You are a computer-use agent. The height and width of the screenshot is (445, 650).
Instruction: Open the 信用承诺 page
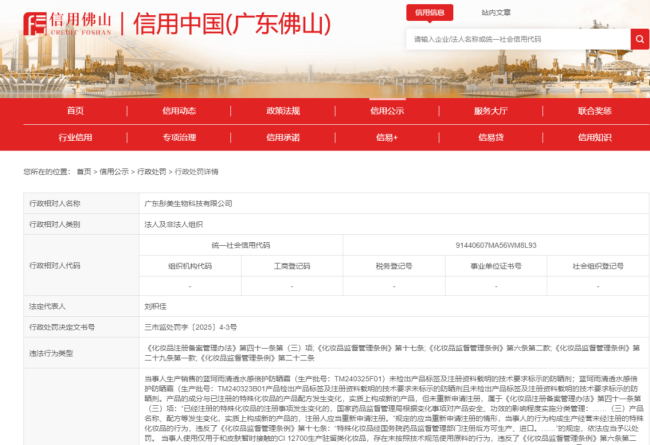coord(283,137)
